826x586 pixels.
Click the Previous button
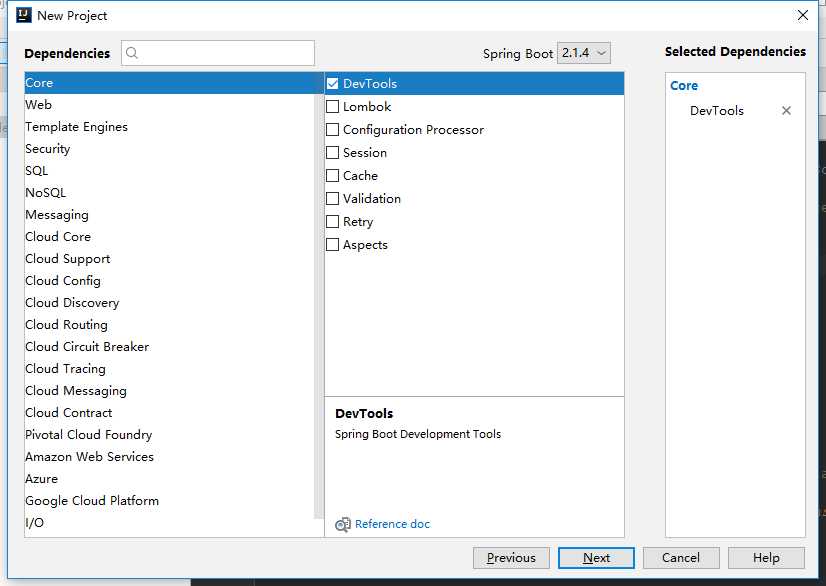click(511, 558)
